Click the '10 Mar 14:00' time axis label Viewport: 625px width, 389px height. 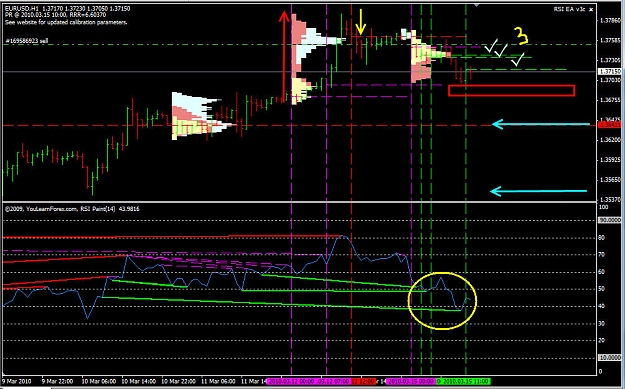138,381
